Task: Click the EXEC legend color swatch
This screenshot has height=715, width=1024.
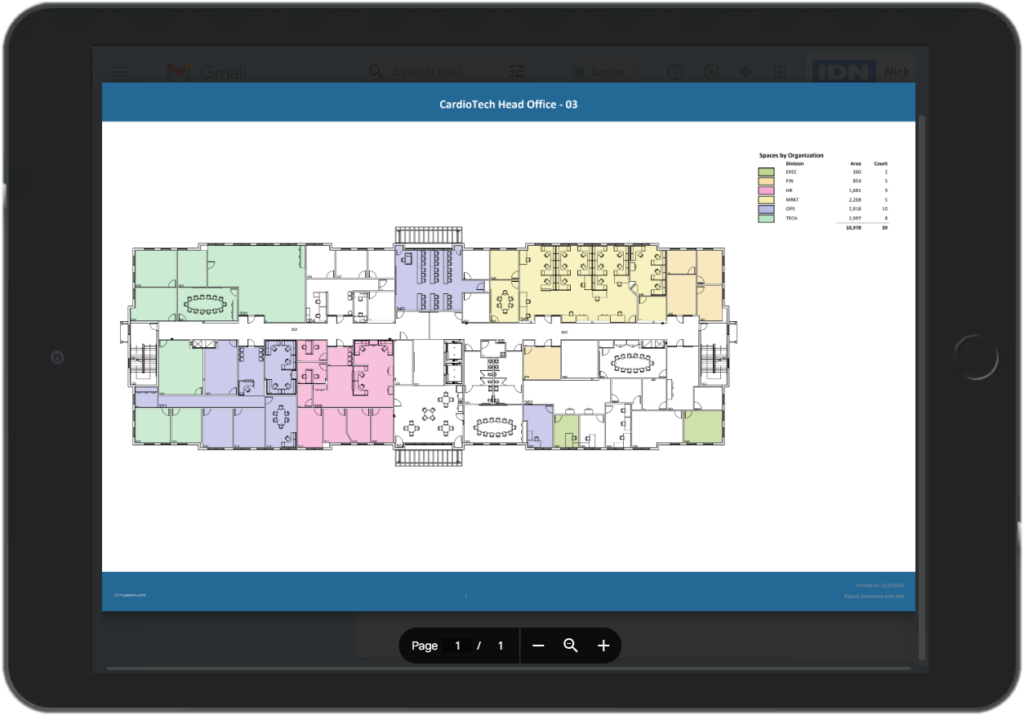Action: pyautogui.click(x=766, y=172)
